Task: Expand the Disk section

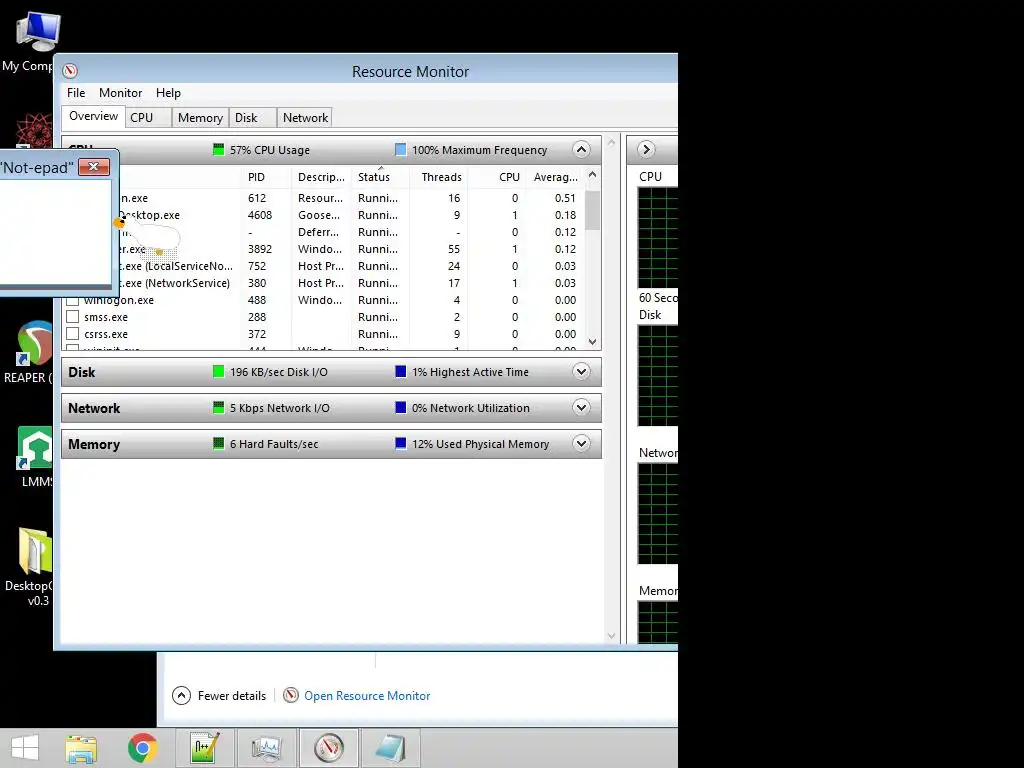Action: point(581,372)
